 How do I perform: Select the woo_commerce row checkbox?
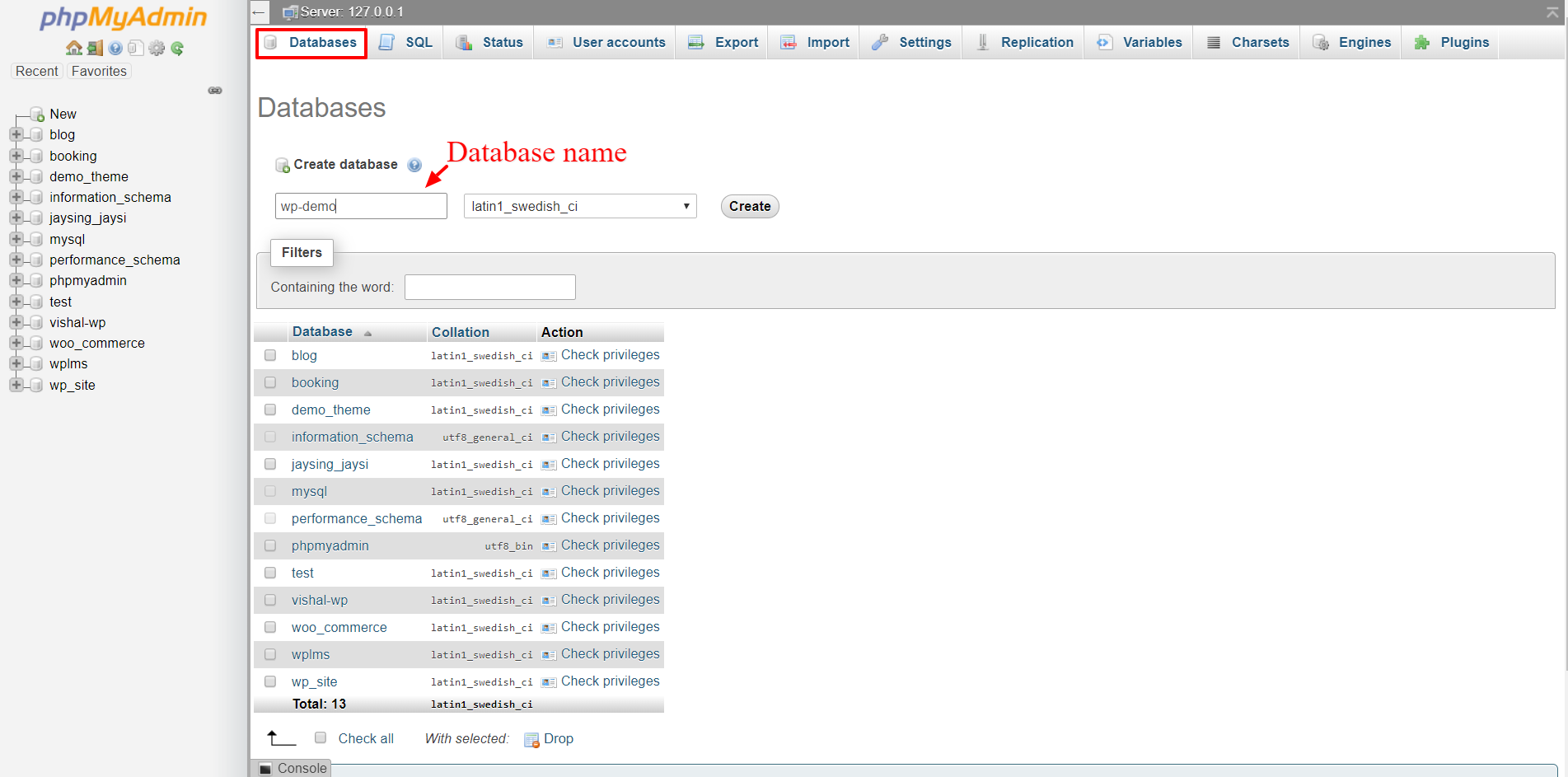(270, 627)
